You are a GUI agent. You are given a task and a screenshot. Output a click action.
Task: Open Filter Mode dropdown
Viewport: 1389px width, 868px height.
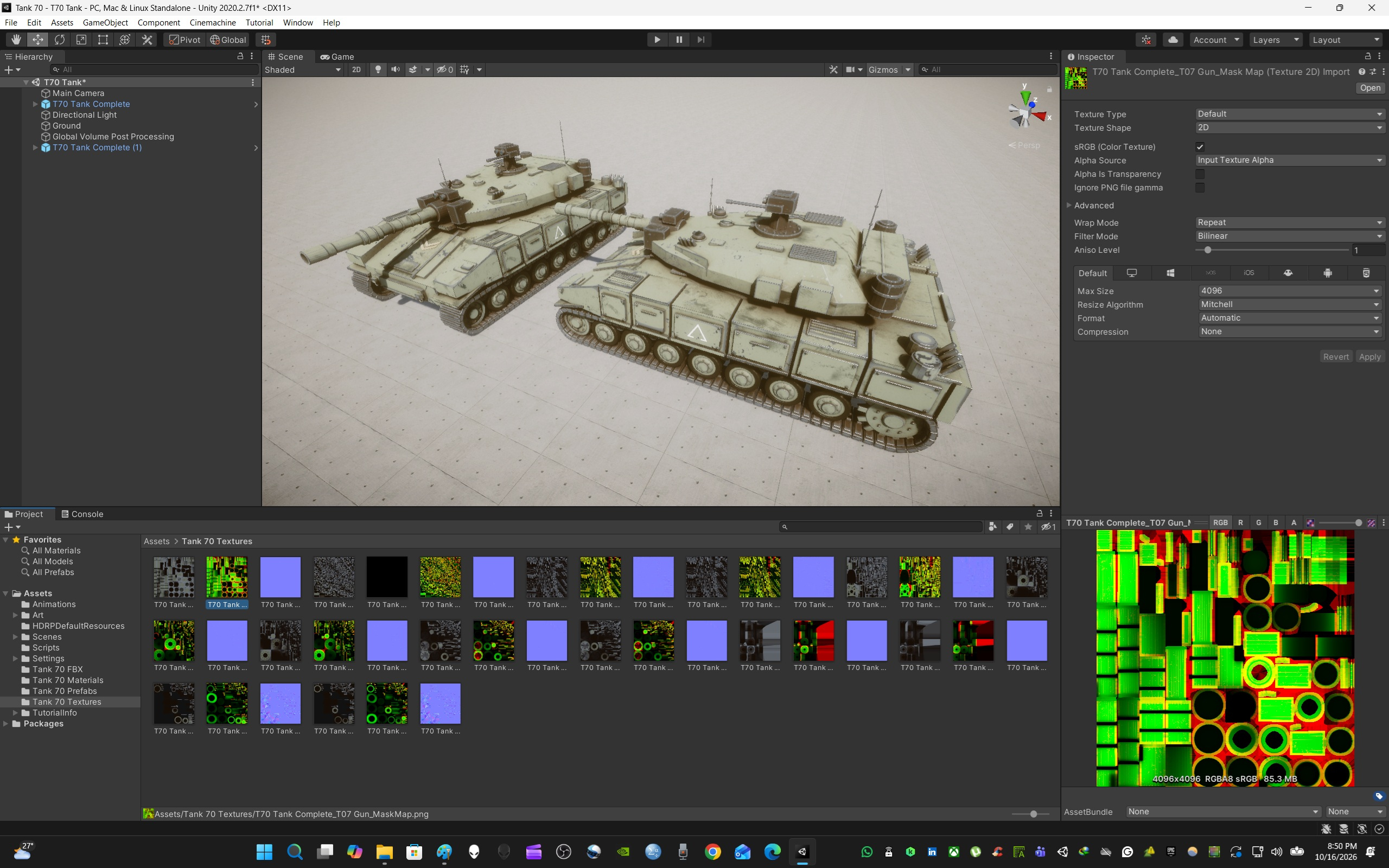point(1290,237)
